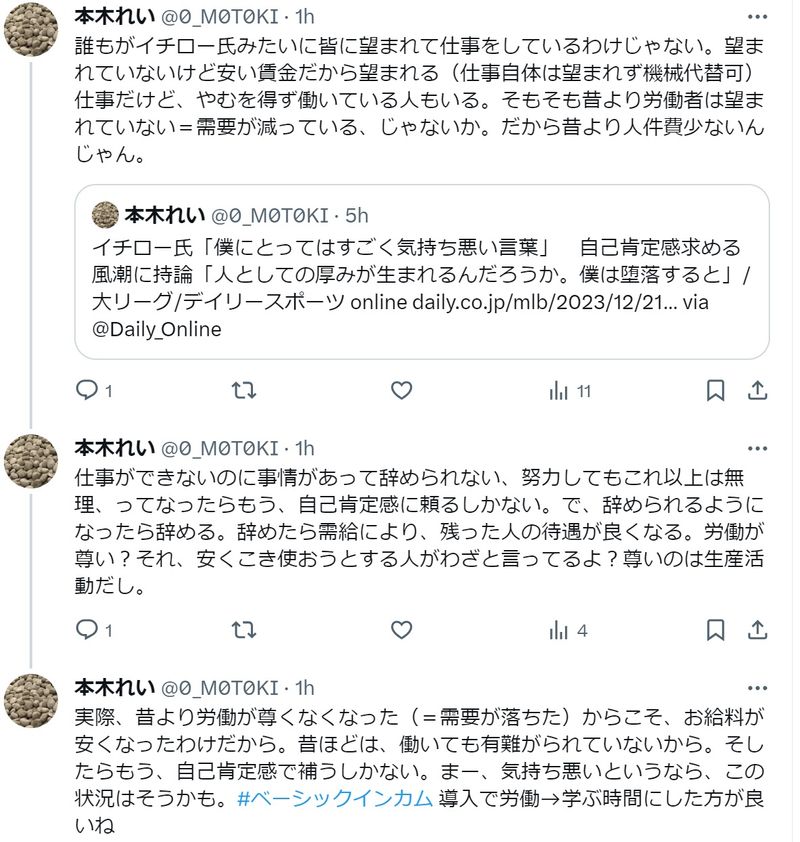
Task: Click the first tweet's profile avatar
Action: (x=31, y=31)
